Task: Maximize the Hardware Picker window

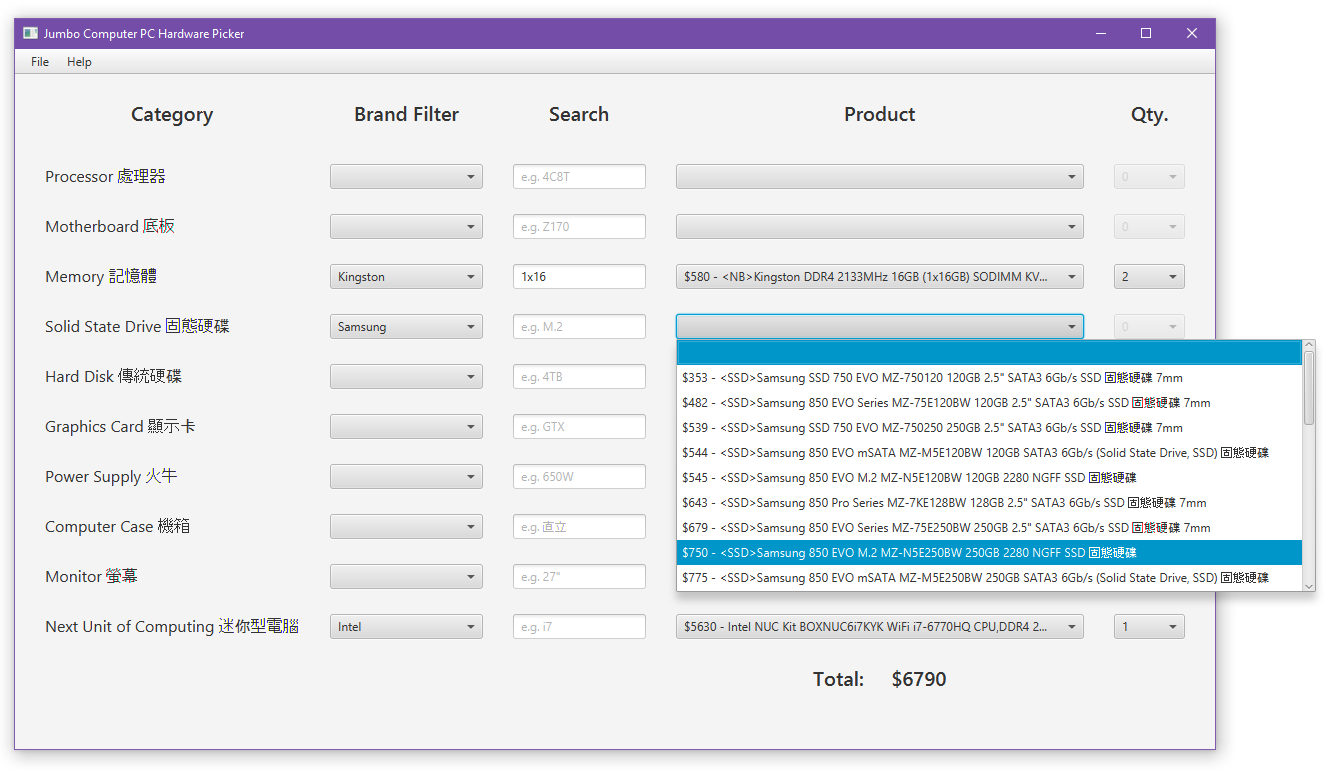Action: point(1146,33)
